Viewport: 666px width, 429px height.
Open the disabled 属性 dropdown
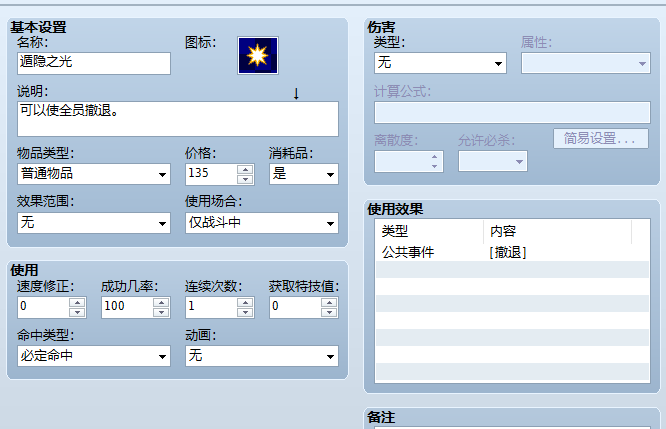pyautogui.click(x=586, y=63)
